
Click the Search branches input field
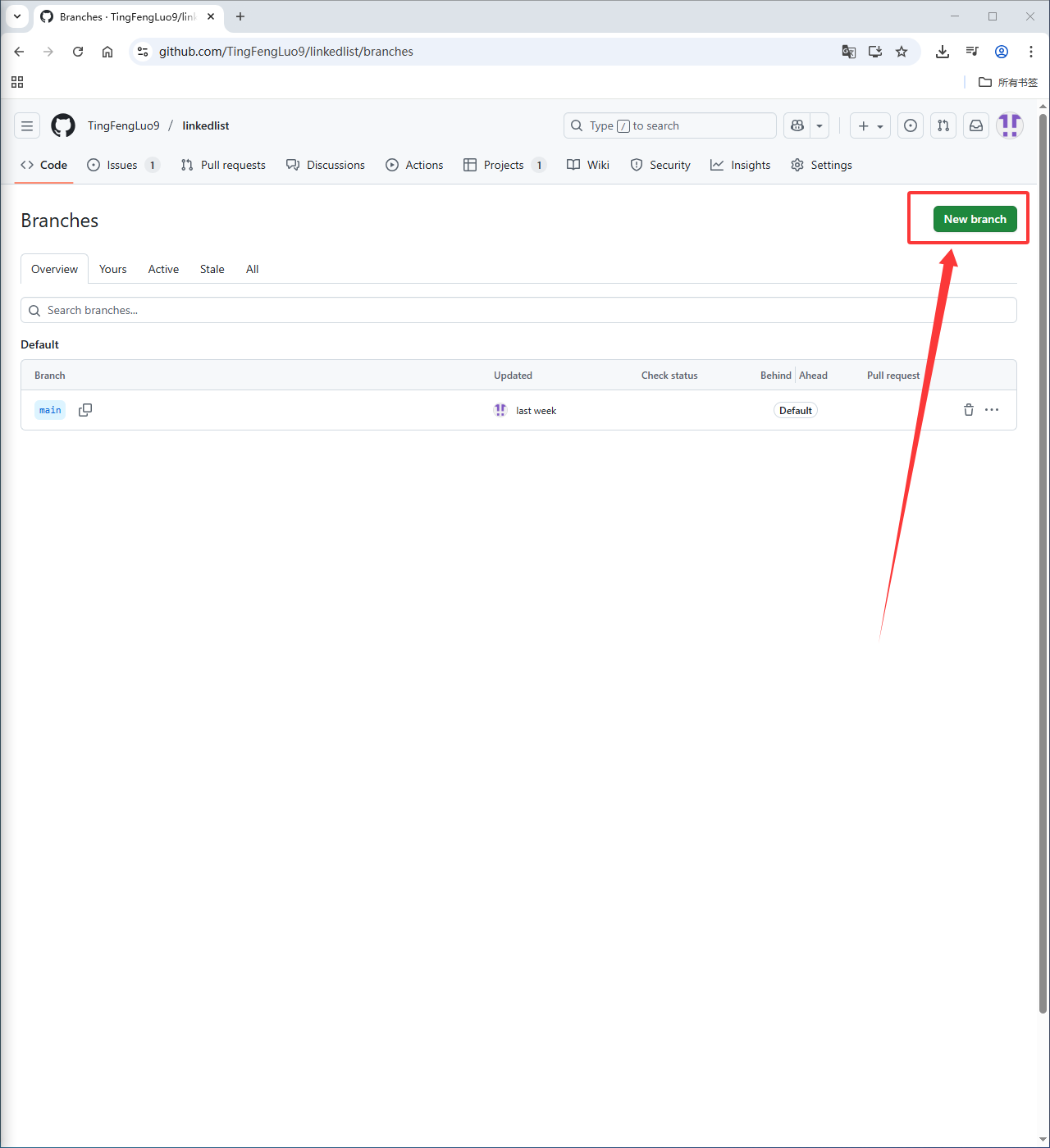click(x=518, y=310)
